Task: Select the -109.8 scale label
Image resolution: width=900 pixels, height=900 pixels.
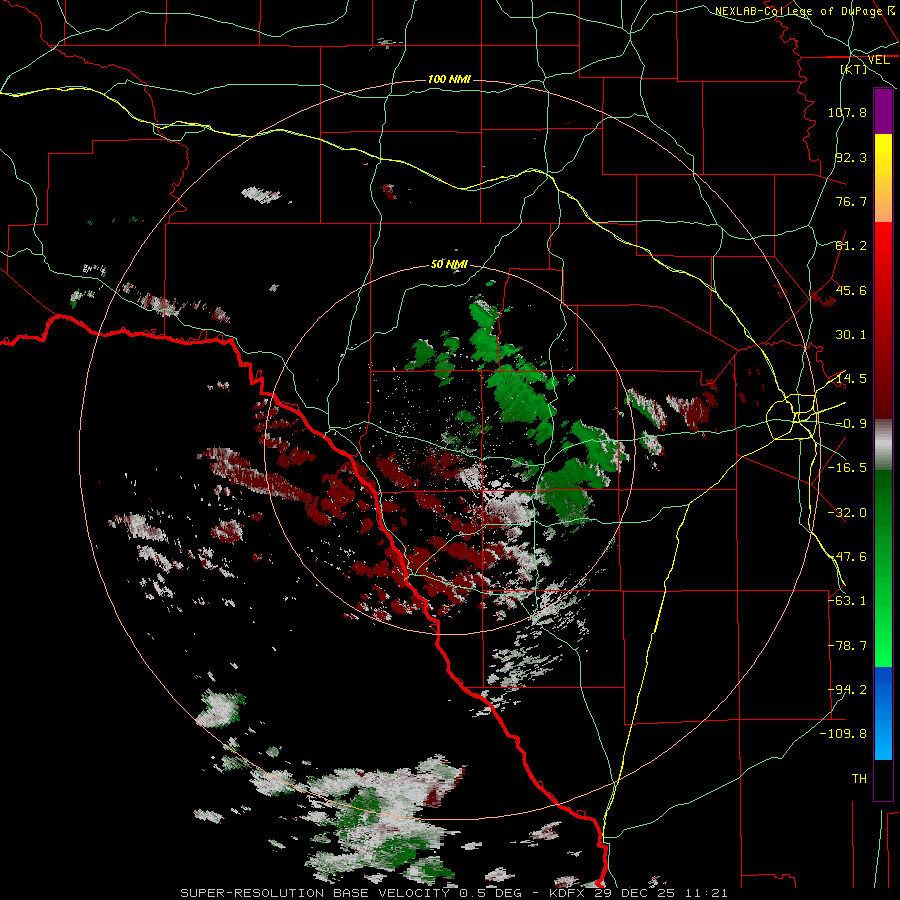Action: 843,734
